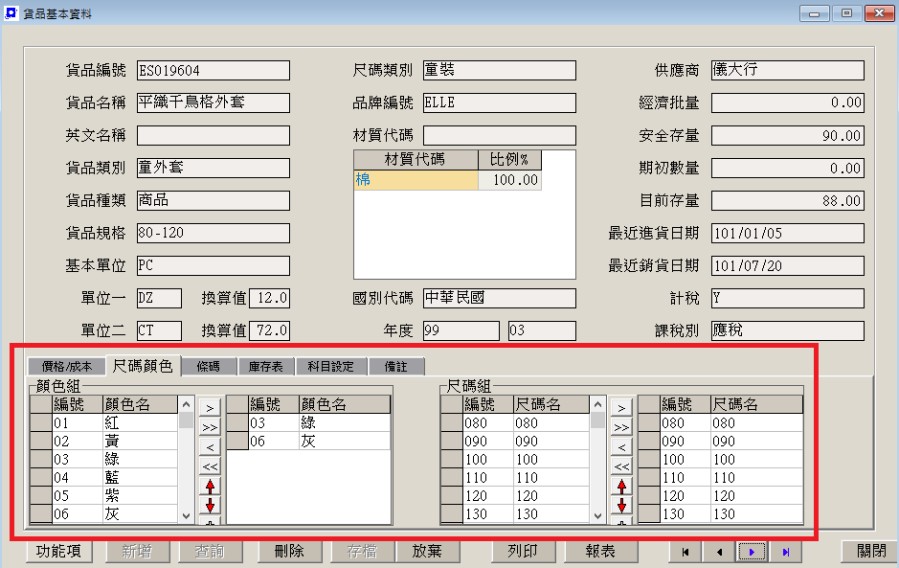899x568 pixels.
Task: Click the 最近進貨日期 field 101/01/05
Action: click(787, 233)
